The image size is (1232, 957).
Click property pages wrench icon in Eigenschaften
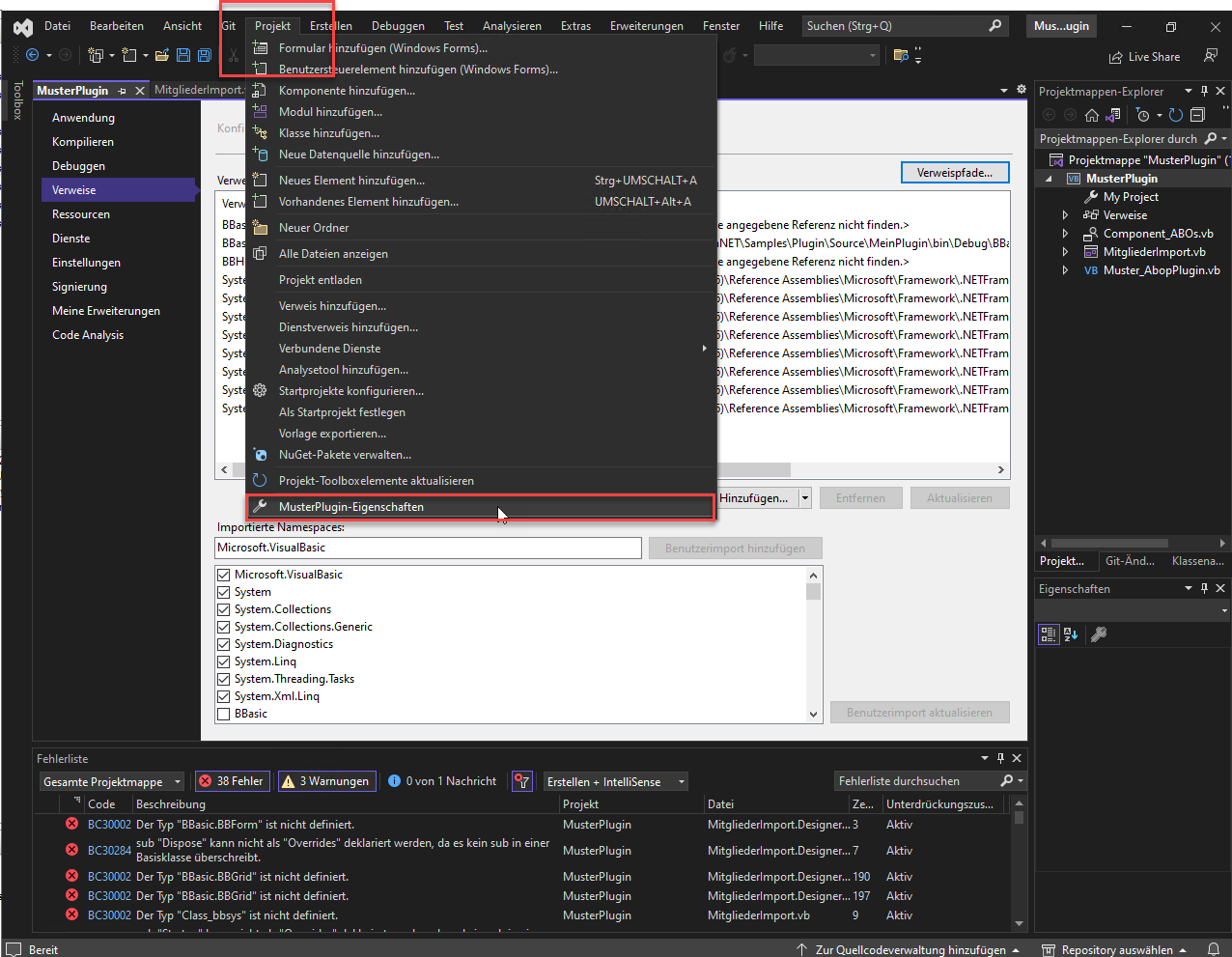(1098, 634)
